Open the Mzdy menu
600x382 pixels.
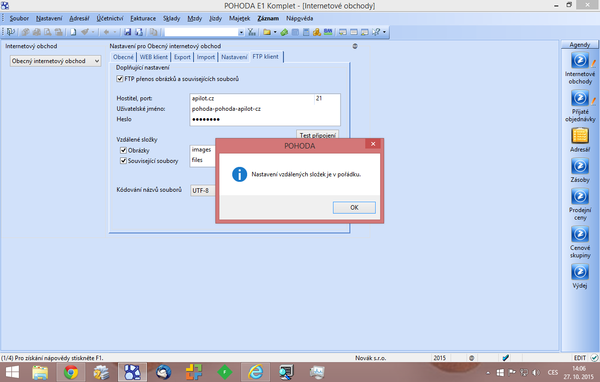(x=194, y=18)
